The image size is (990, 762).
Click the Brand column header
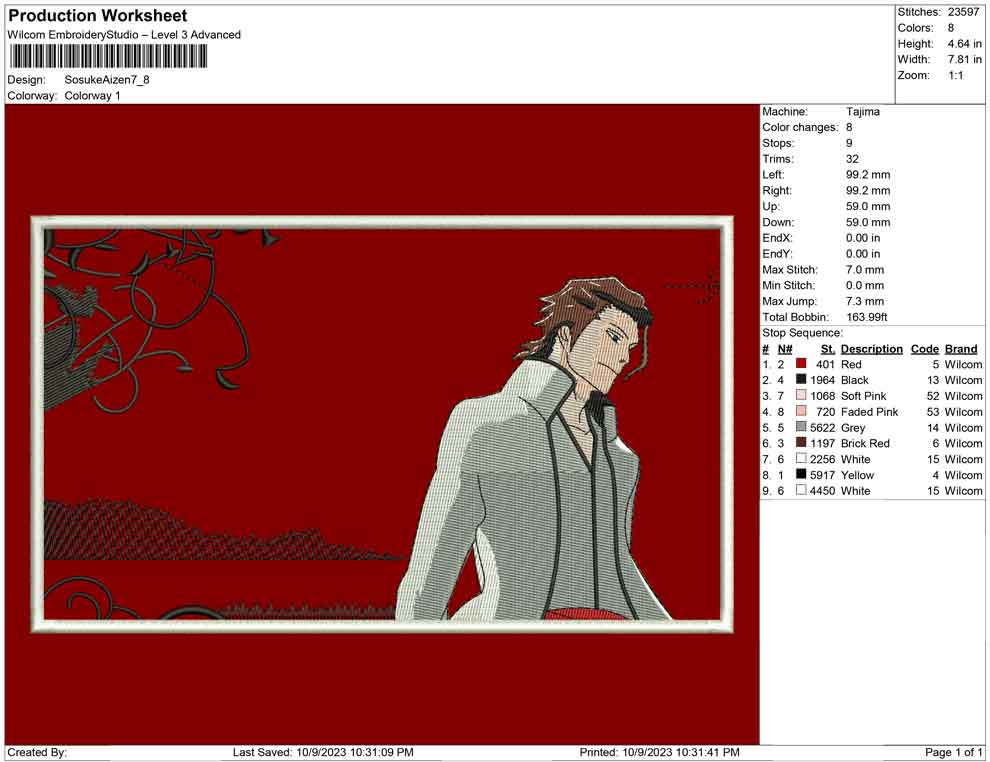point(961,348)
